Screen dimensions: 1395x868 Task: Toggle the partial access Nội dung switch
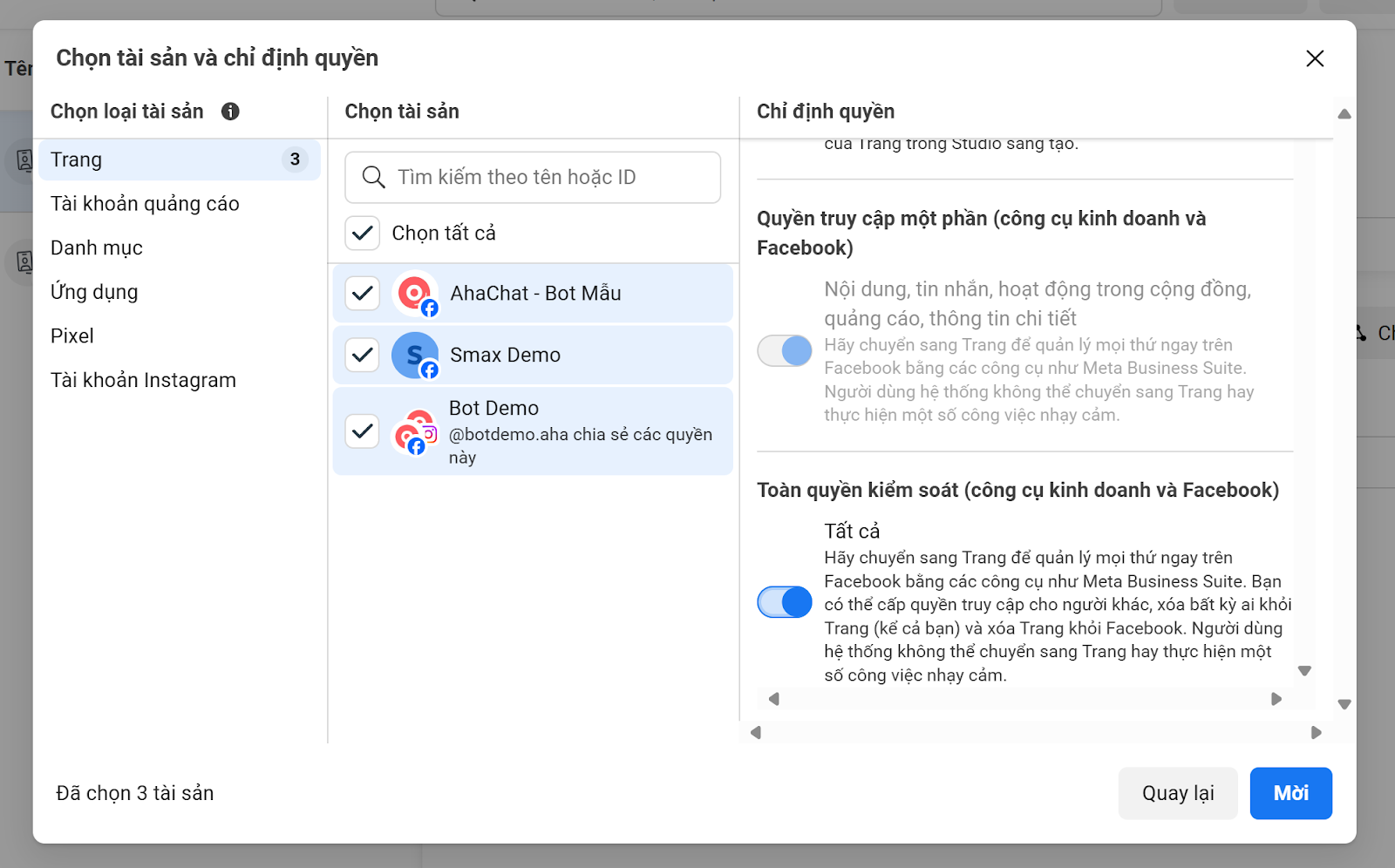pyautogui.click(x=785, y=351)
